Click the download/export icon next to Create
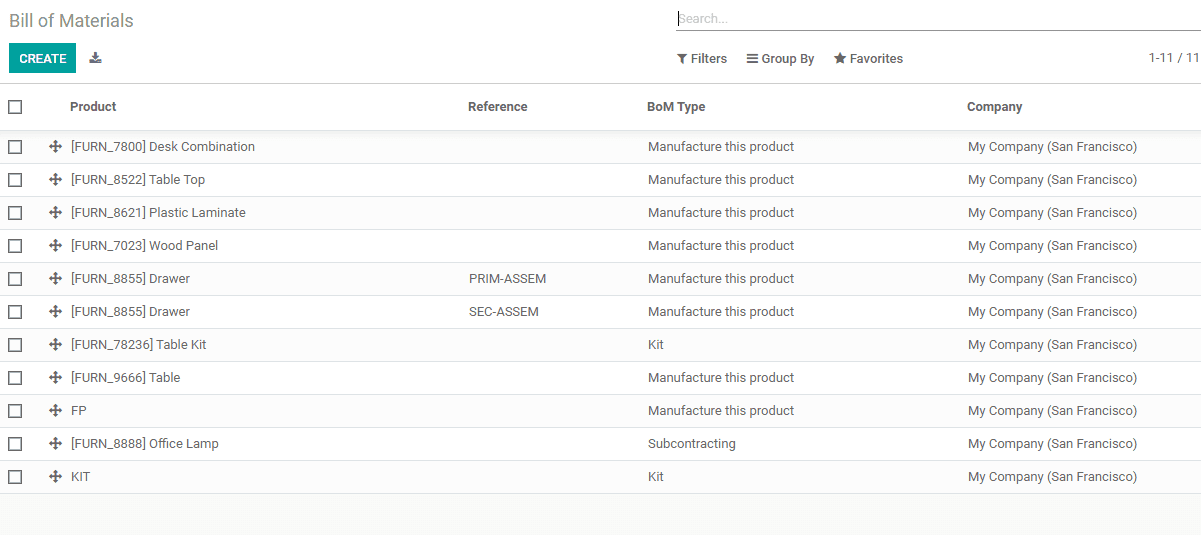Viewport: 1201px width, 535px height. [x=95, y=58]
